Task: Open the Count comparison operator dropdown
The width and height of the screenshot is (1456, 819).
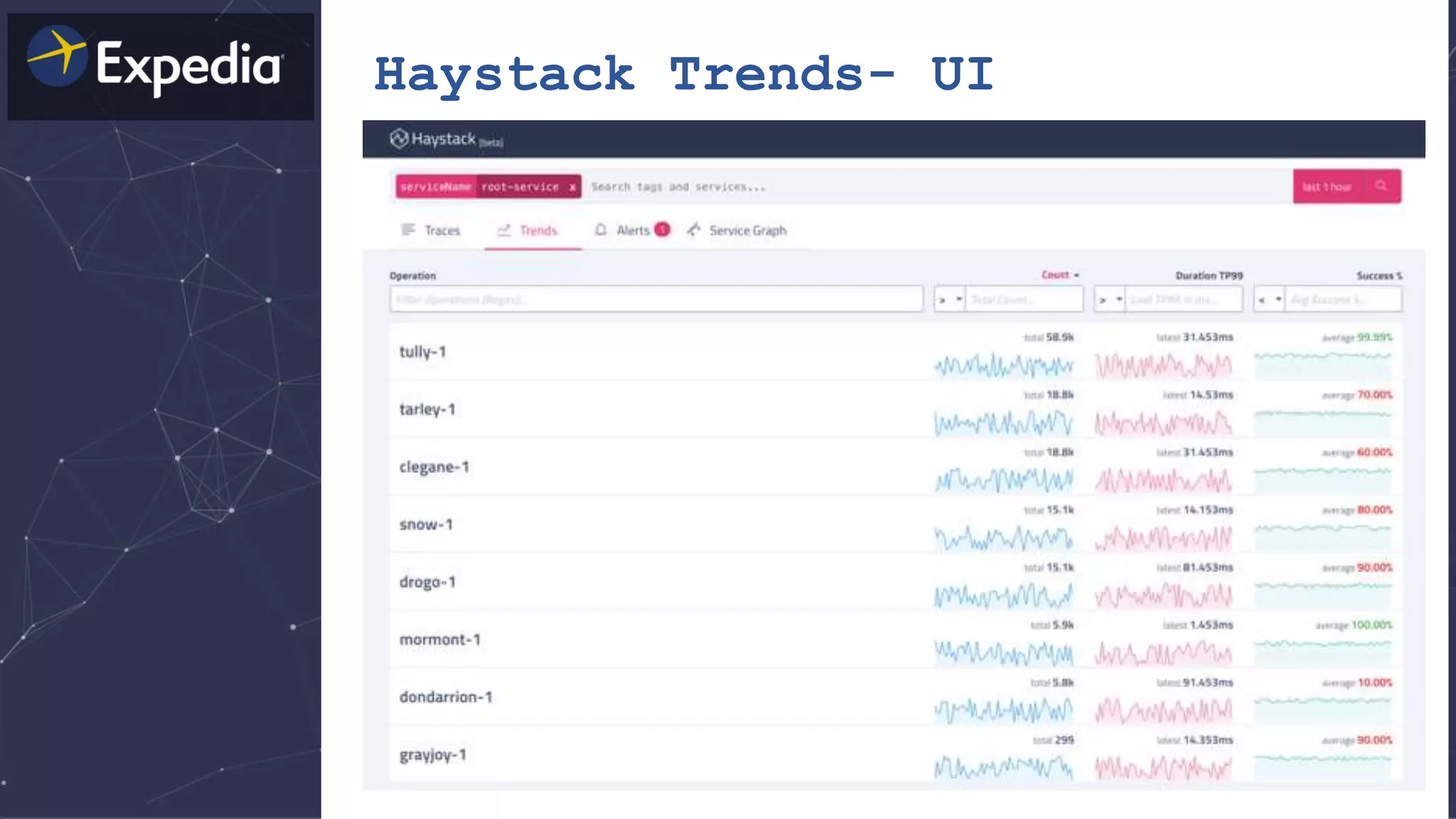Action: [x=950, y=300]
